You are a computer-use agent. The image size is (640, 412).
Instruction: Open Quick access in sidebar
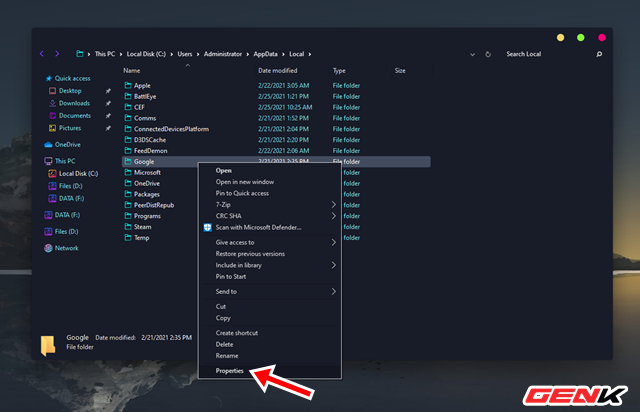tap(72, 78)
